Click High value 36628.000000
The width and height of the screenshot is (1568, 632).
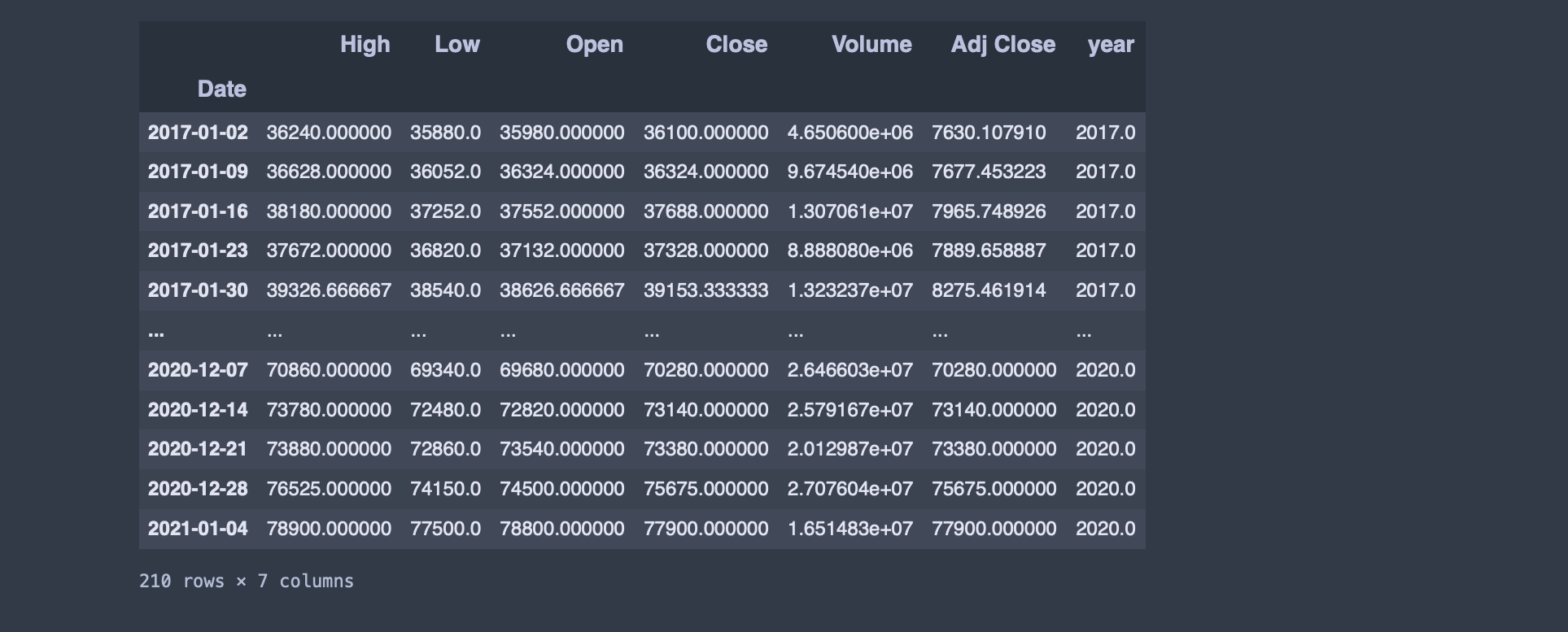(x=329, y=172)
